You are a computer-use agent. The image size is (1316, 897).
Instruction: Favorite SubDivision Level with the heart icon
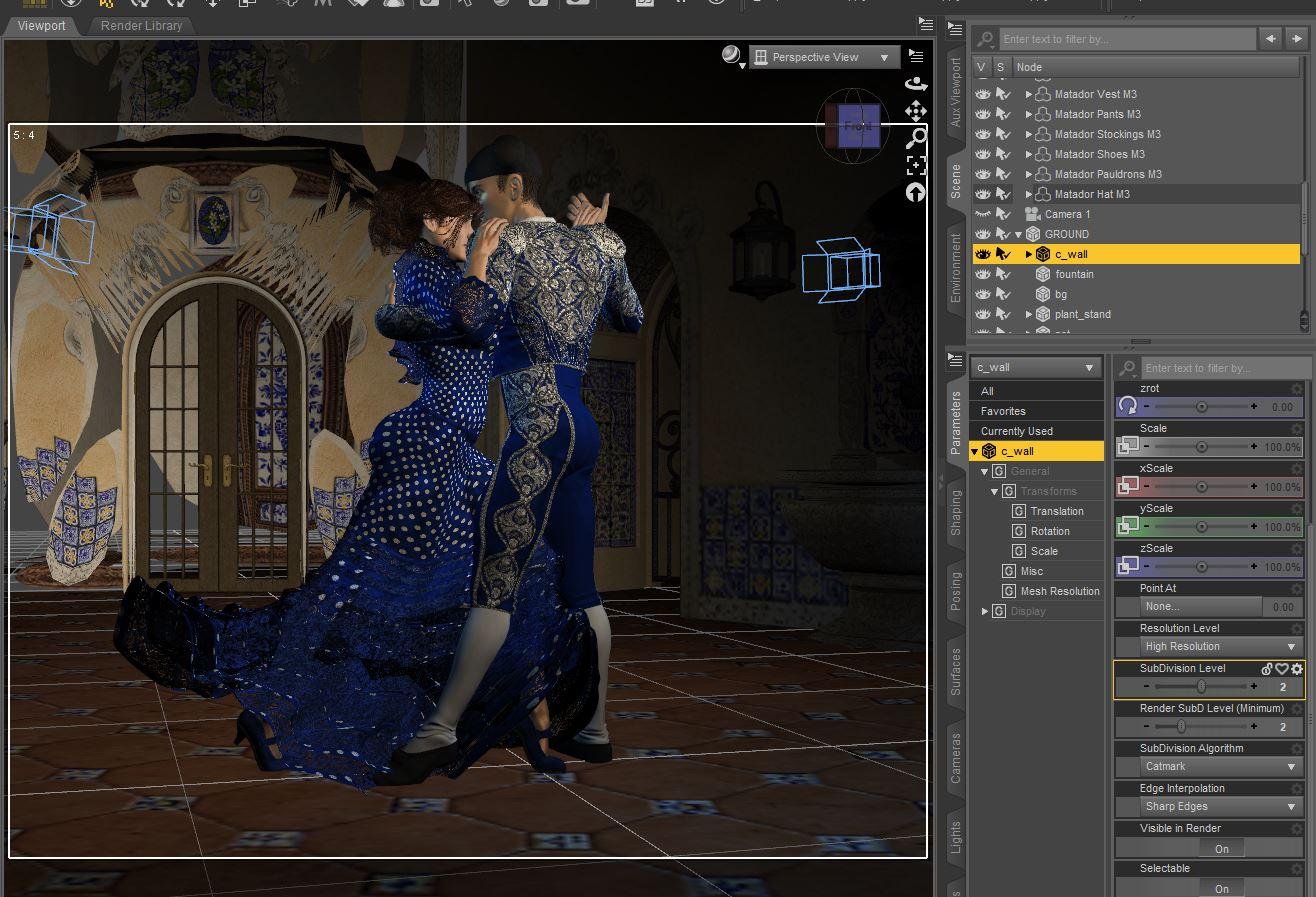pyautogui.click(x=1282, y=669)
